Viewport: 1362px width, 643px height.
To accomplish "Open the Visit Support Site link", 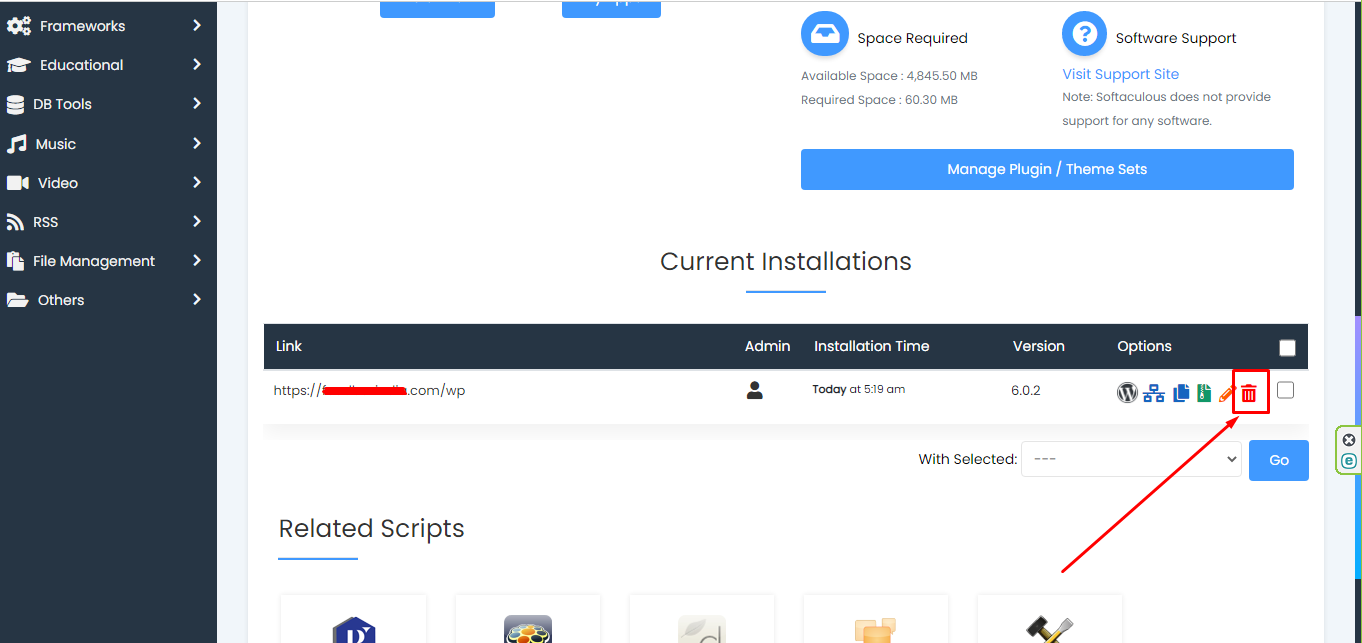I will click(1120, 73).
